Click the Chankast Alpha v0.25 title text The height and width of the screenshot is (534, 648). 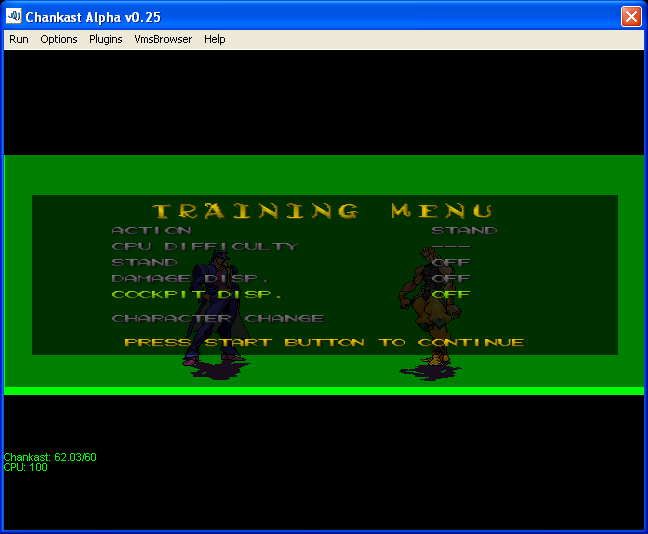click(93, 17)
